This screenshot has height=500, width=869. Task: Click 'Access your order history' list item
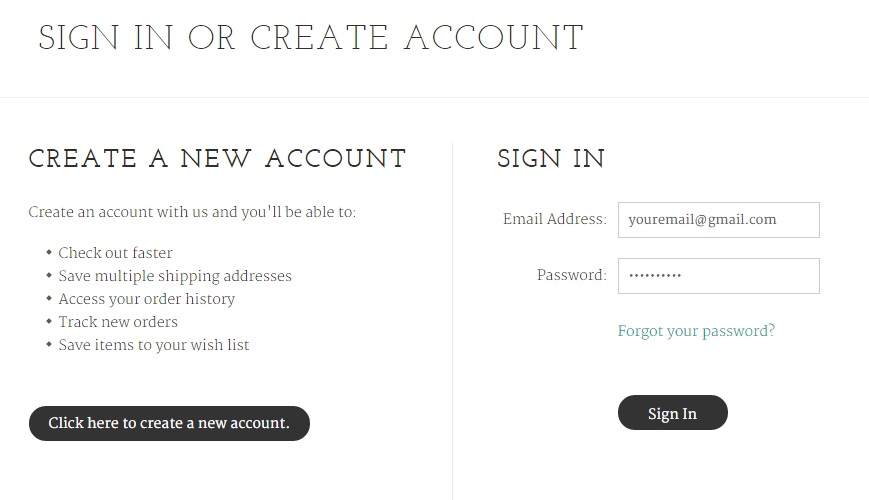(x=146, y=299)
